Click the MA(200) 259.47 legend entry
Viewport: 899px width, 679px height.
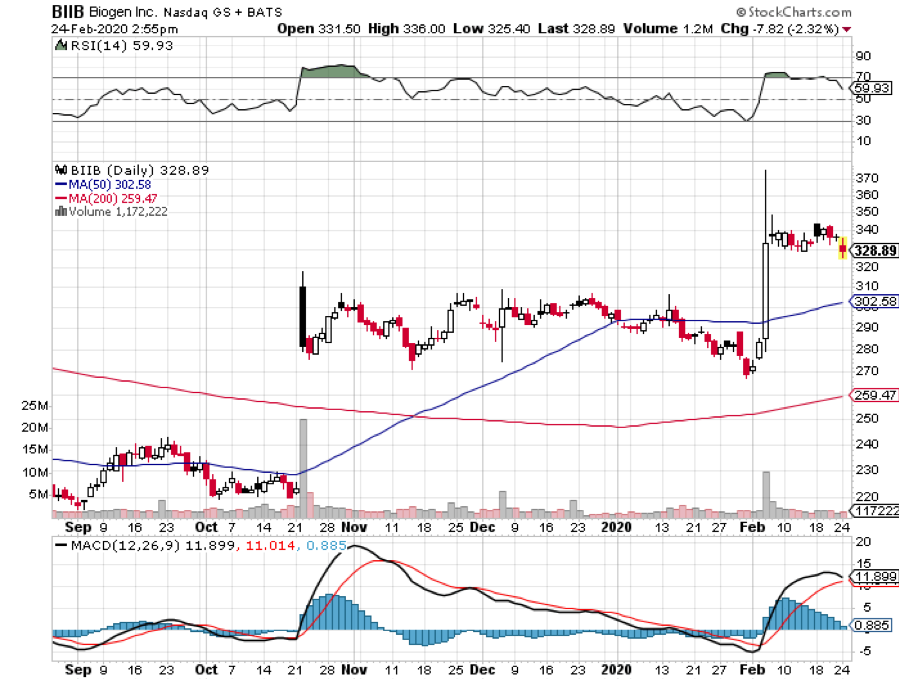(x=106, y=198)
